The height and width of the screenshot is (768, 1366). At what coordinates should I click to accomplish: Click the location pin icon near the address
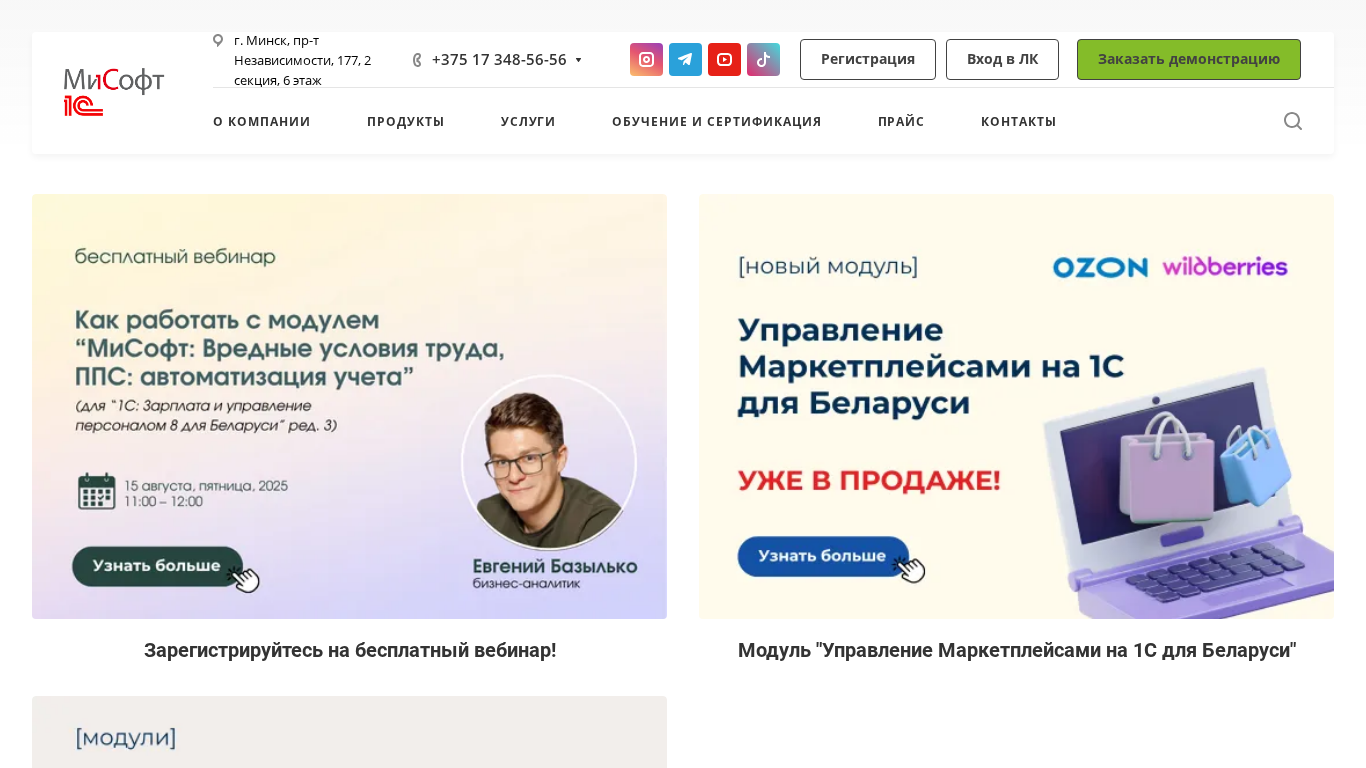218,40
